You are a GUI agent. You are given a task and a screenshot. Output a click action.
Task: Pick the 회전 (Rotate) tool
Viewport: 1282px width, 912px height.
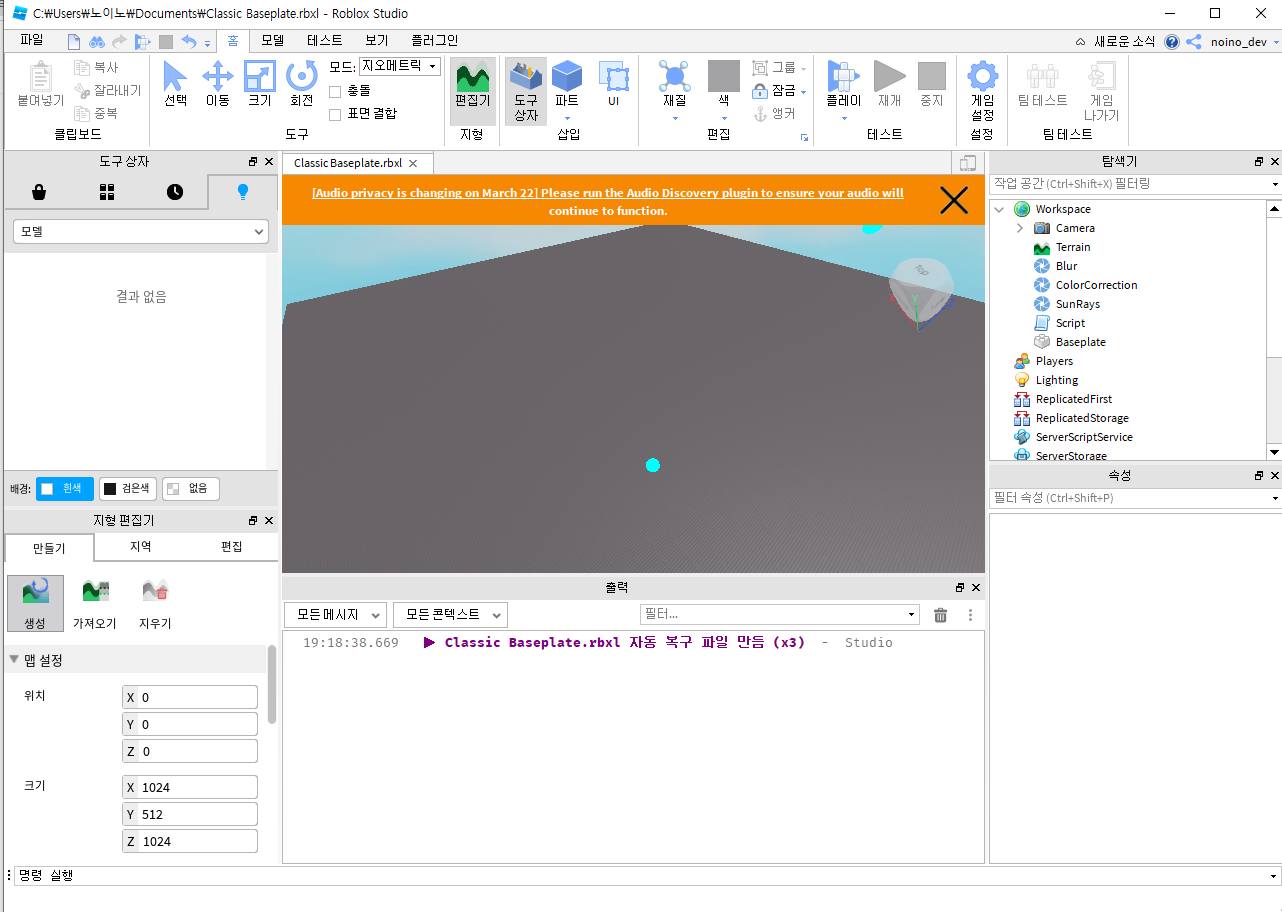(x=301, y=84)
